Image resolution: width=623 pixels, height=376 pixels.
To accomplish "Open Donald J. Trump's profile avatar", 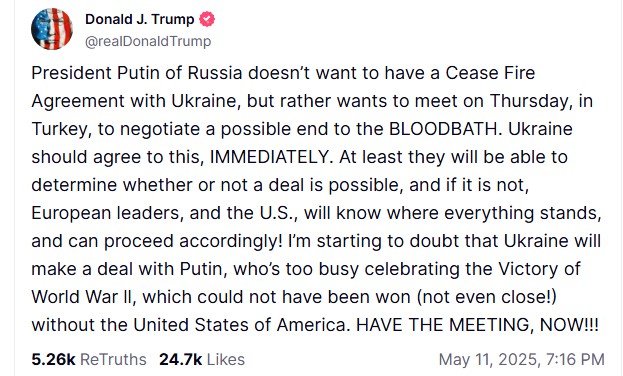I will 52,29.
